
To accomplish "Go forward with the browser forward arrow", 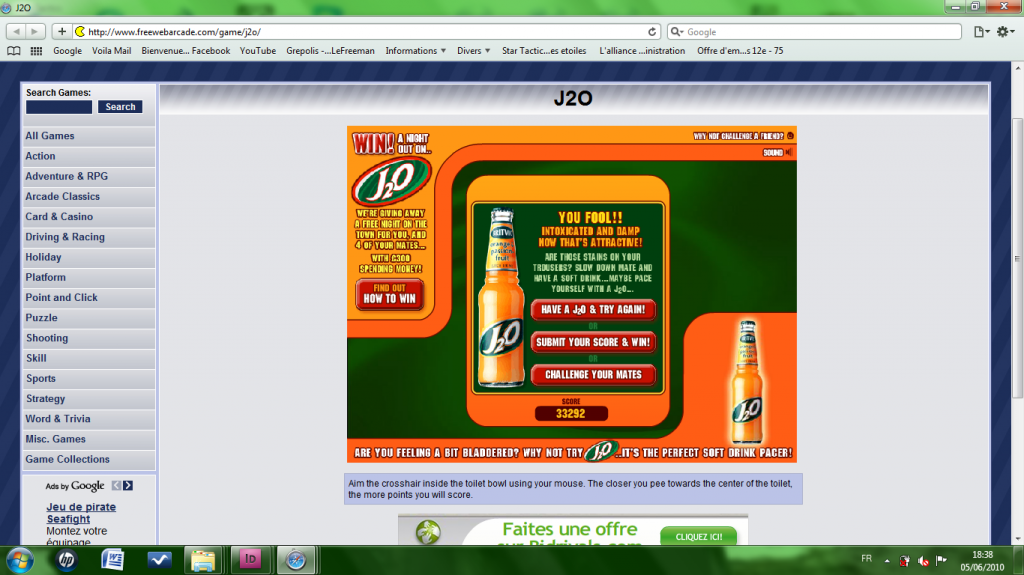I will coord(35,31).
